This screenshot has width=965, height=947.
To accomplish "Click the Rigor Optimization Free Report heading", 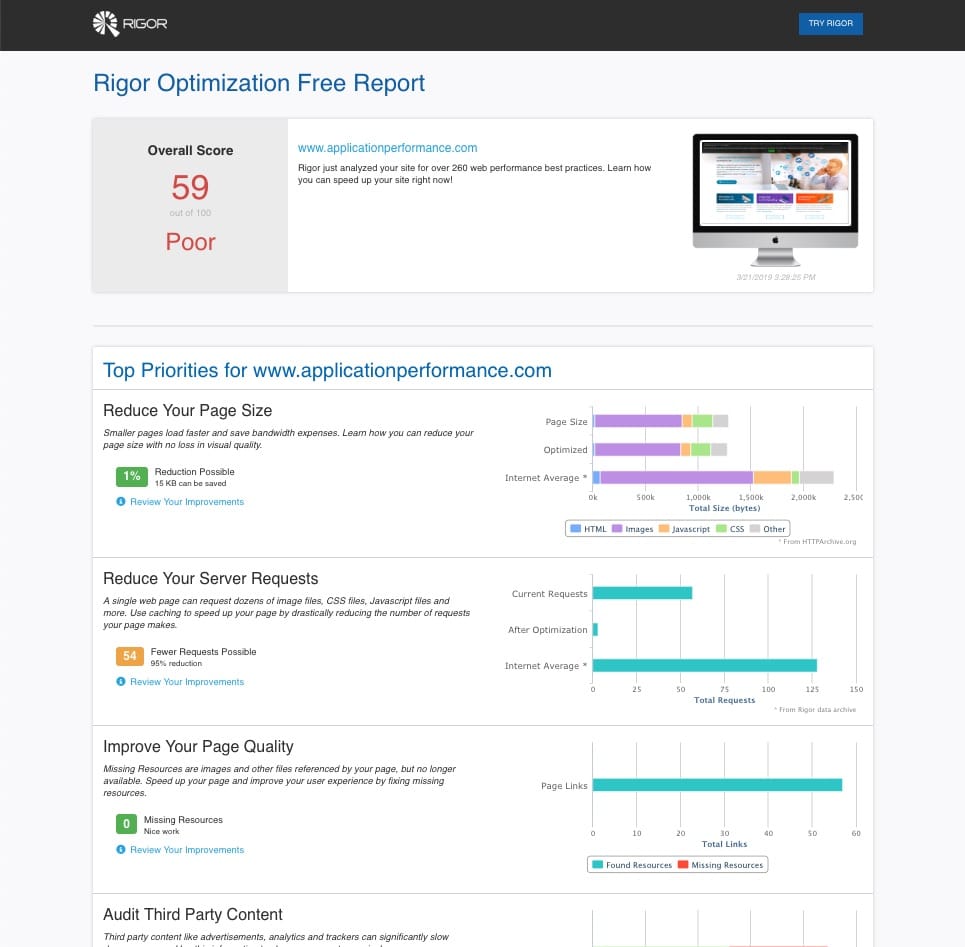I will click(259, 83).
